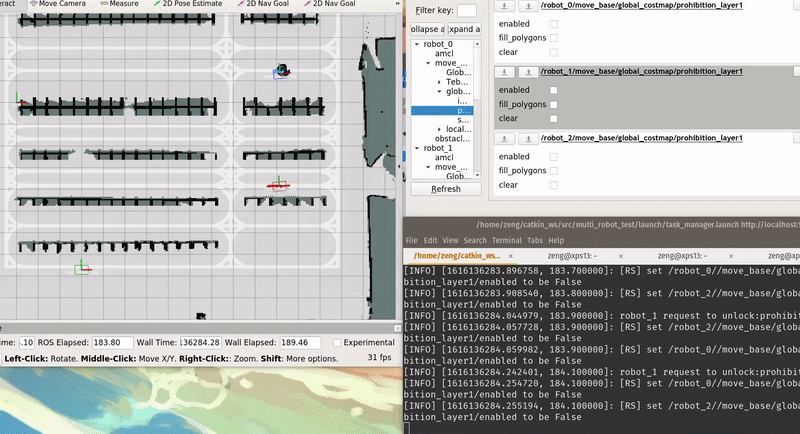This screenshot has height=434, width=800.
Task: Expand the local... tree node
Action: pos(439,130)
